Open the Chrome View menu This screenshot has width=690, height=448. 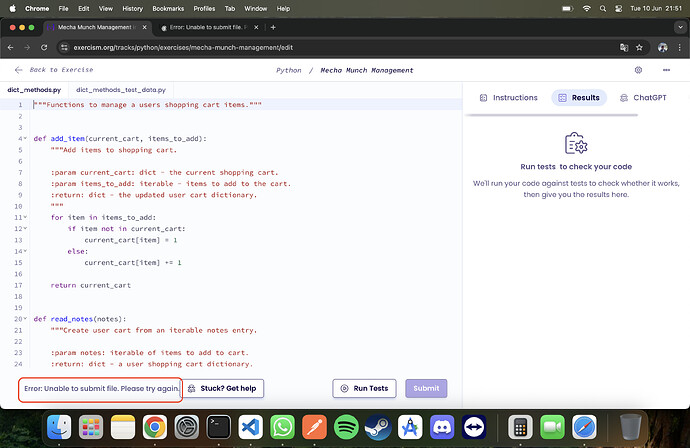click(x=106, y=8)
